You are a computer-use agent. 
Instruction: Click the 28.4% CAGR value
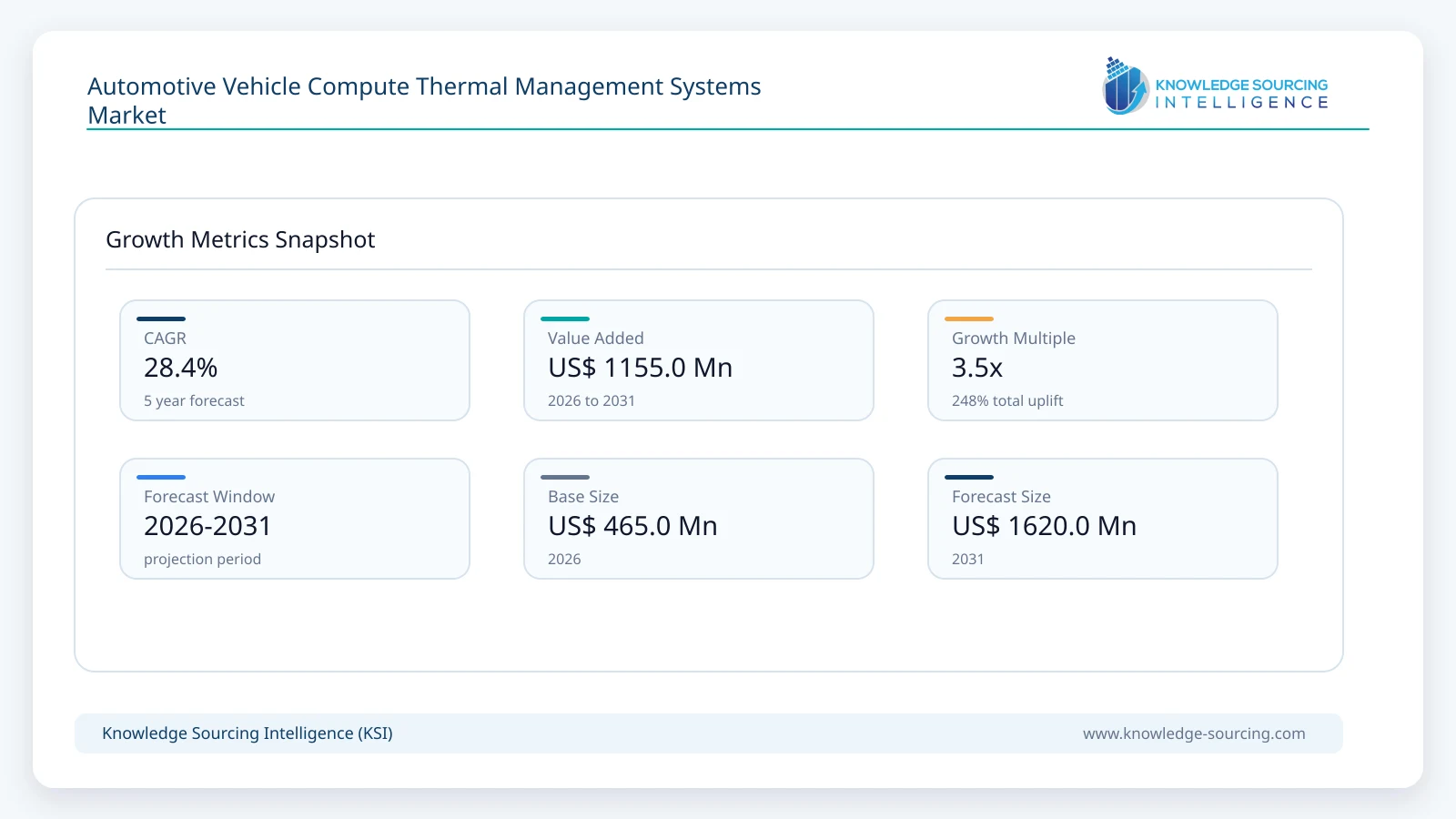180,368
